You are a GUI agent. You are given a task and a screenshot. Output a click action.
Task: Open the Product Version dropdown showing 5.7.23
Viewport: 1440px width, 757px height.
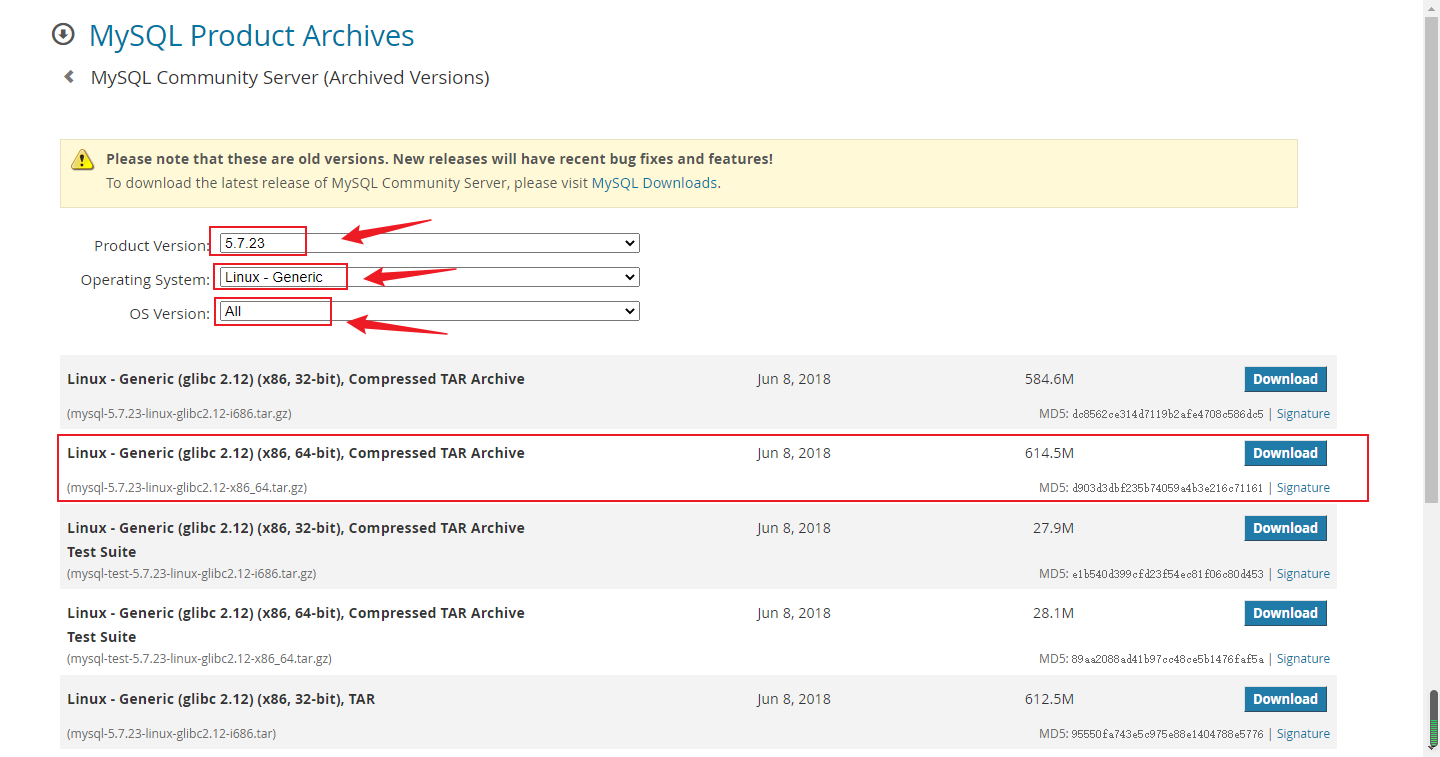(x=429, y=243)
